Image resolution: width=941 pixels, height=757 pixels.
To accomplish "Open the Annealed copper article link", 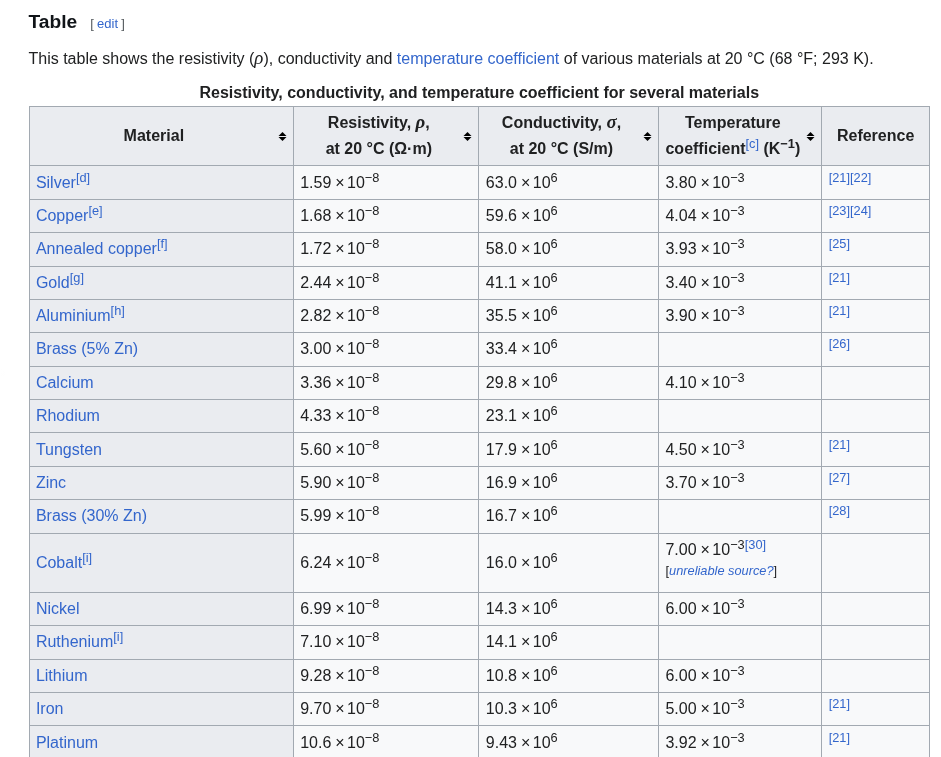I will pos(96,249).
